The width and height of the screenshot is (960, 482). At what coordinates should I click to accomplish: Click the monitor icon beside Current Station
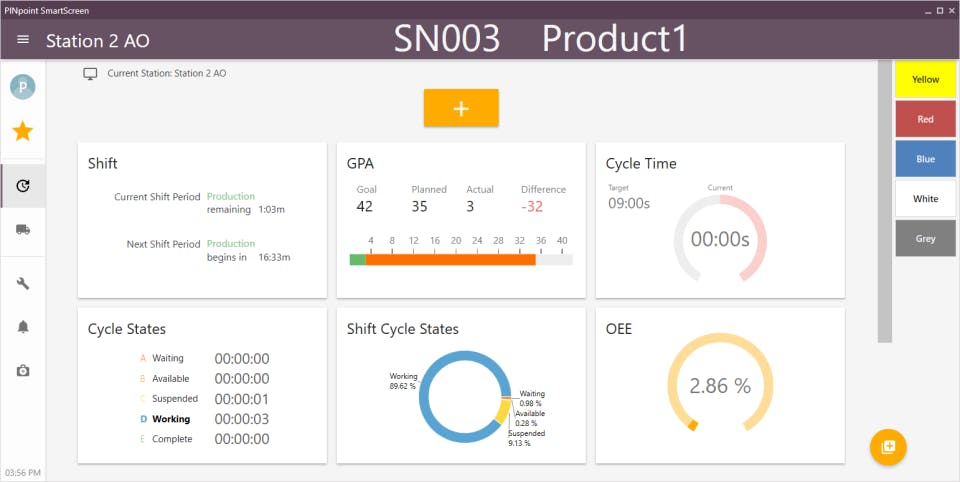tap(91, 74)
